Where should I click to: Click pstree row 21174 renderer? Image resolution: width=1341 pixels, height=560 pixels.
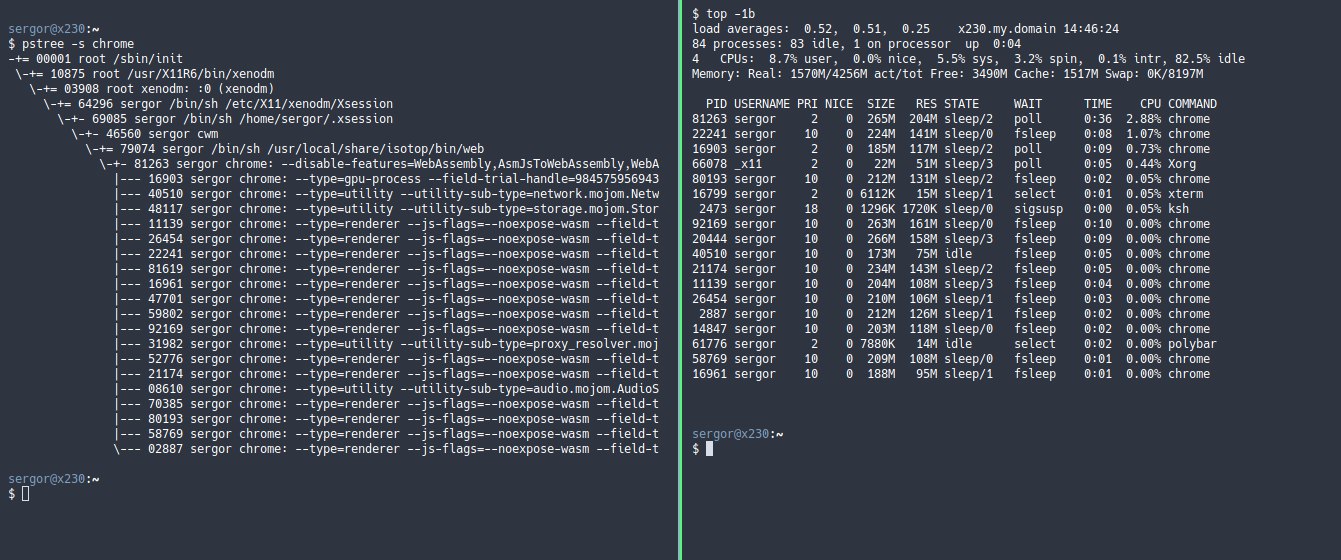[x=385, y=374]
